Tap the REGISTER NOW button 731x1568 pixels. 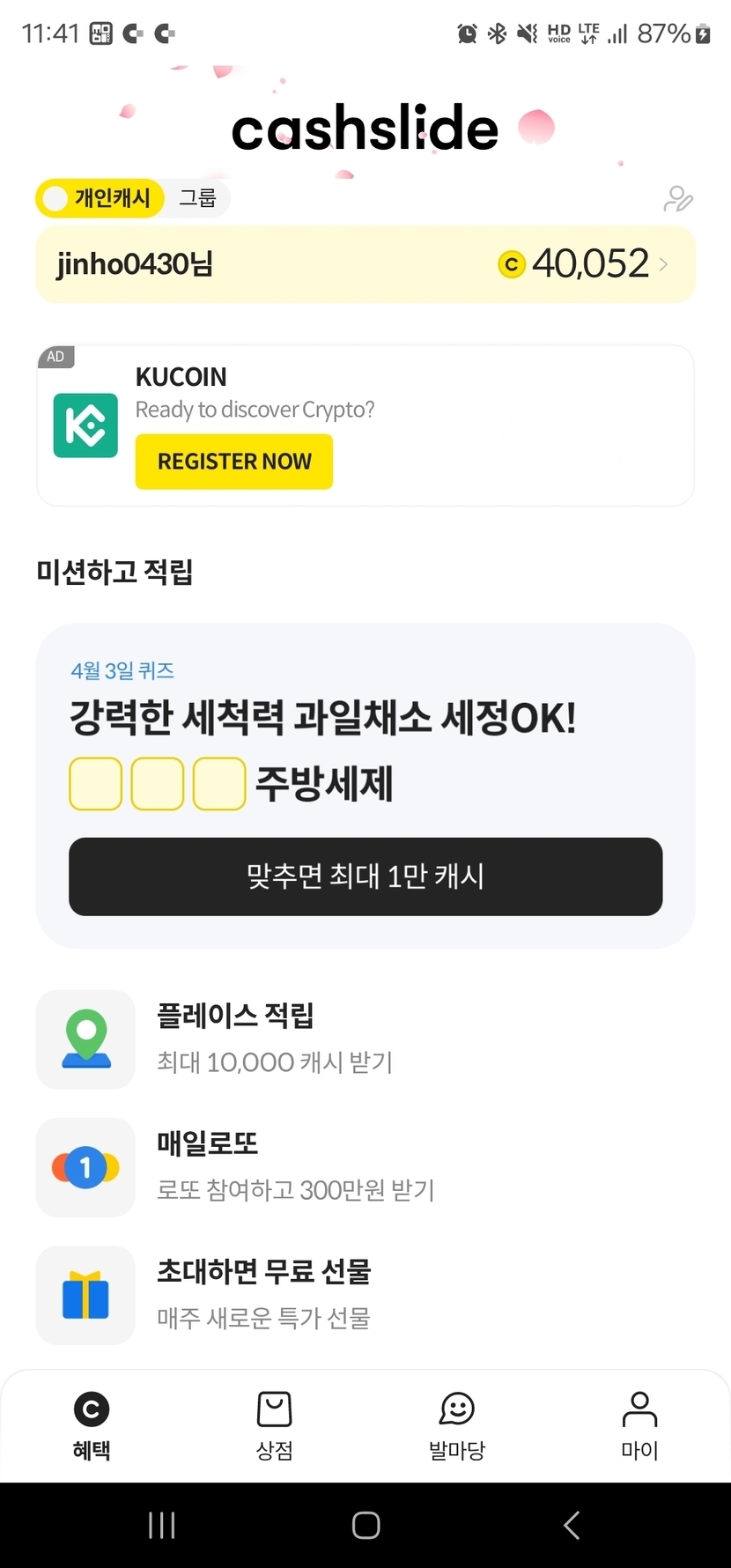click(x=234, y=462)
